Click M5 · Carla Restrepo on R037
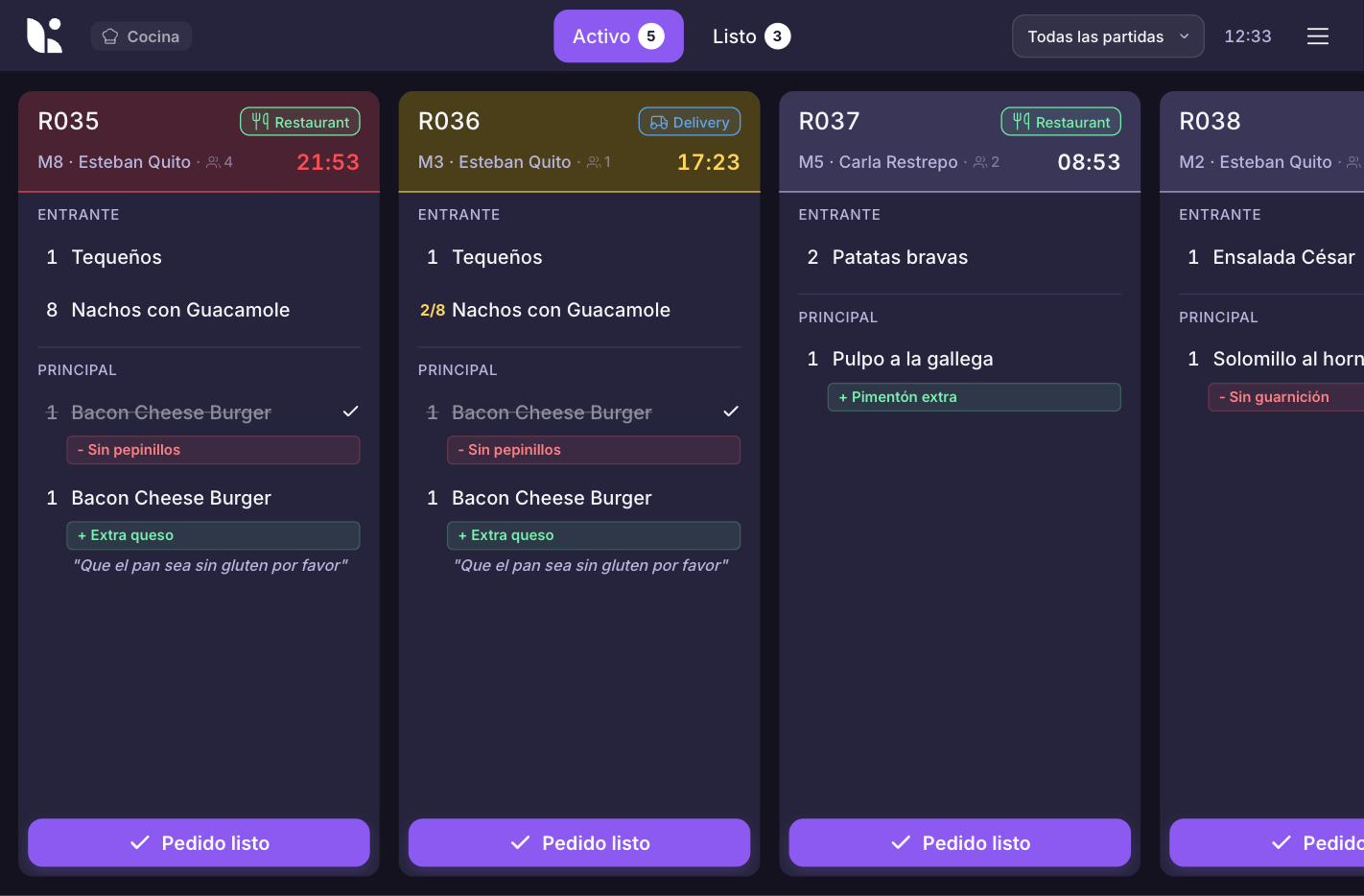 pyautogui.click(x=879, y=162)
